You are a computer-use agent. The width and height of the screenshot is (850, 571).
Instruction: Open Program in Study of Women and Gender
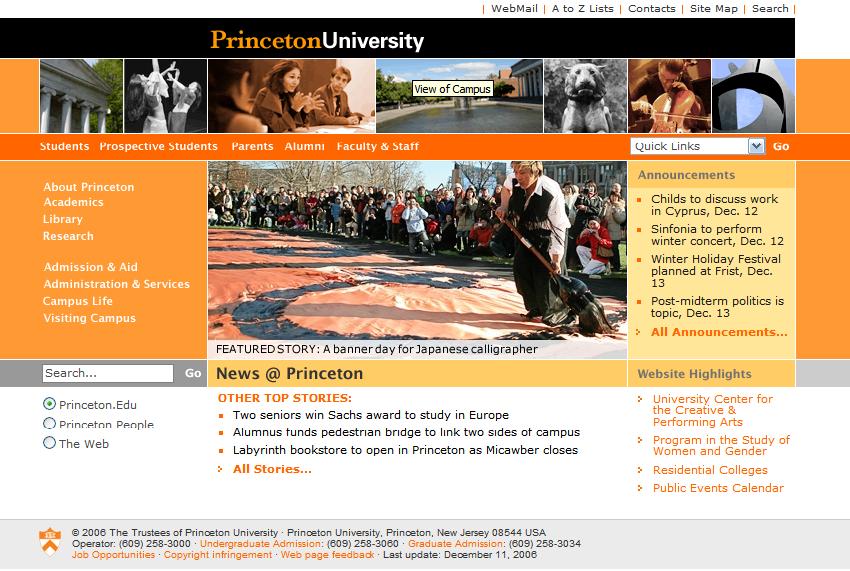coord(721,445)
